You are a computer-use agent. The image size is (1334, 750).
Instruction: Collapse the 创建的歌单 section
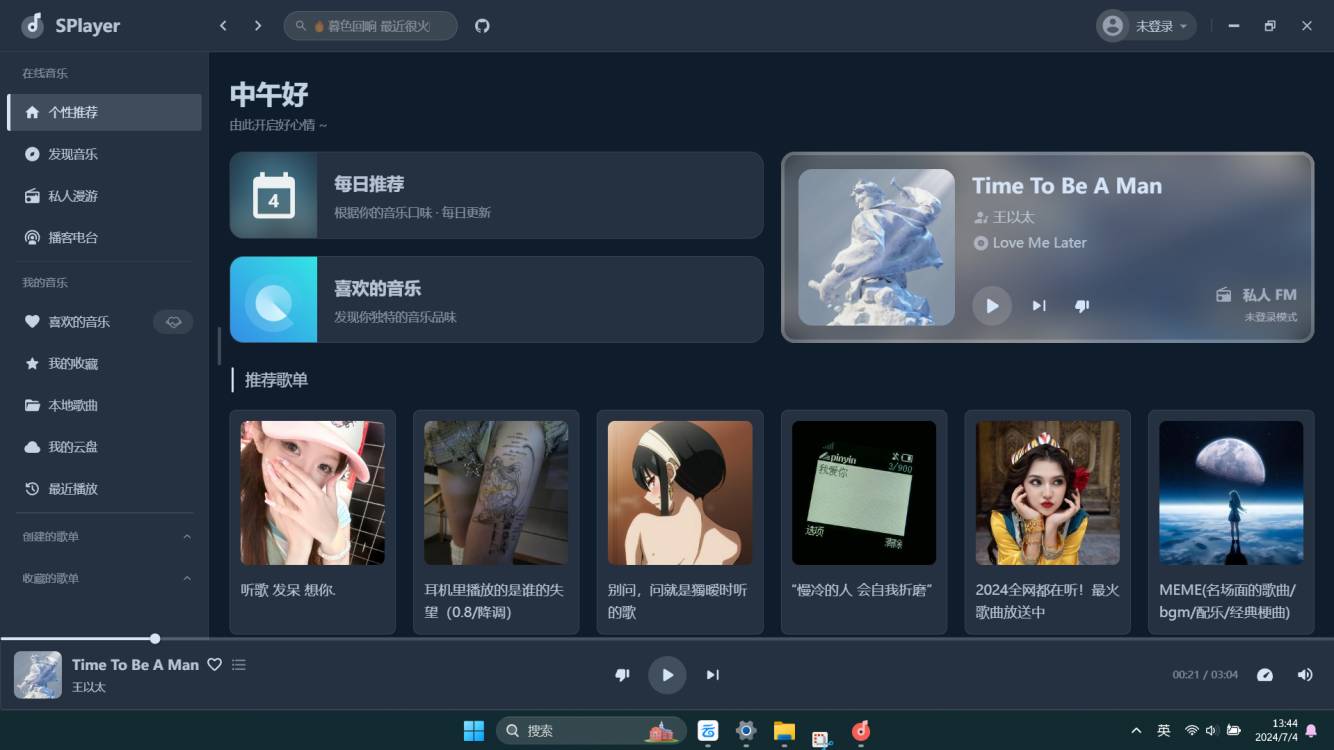coord(187,537)
